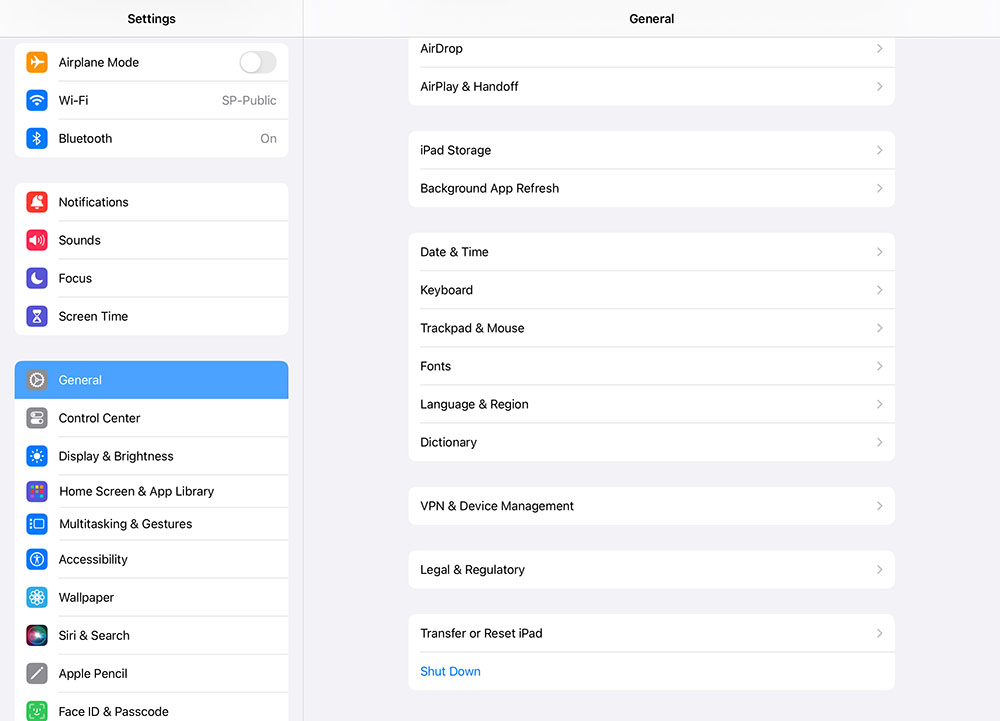
Task: Tap the Date & Time label
Action: click(454, 252)
